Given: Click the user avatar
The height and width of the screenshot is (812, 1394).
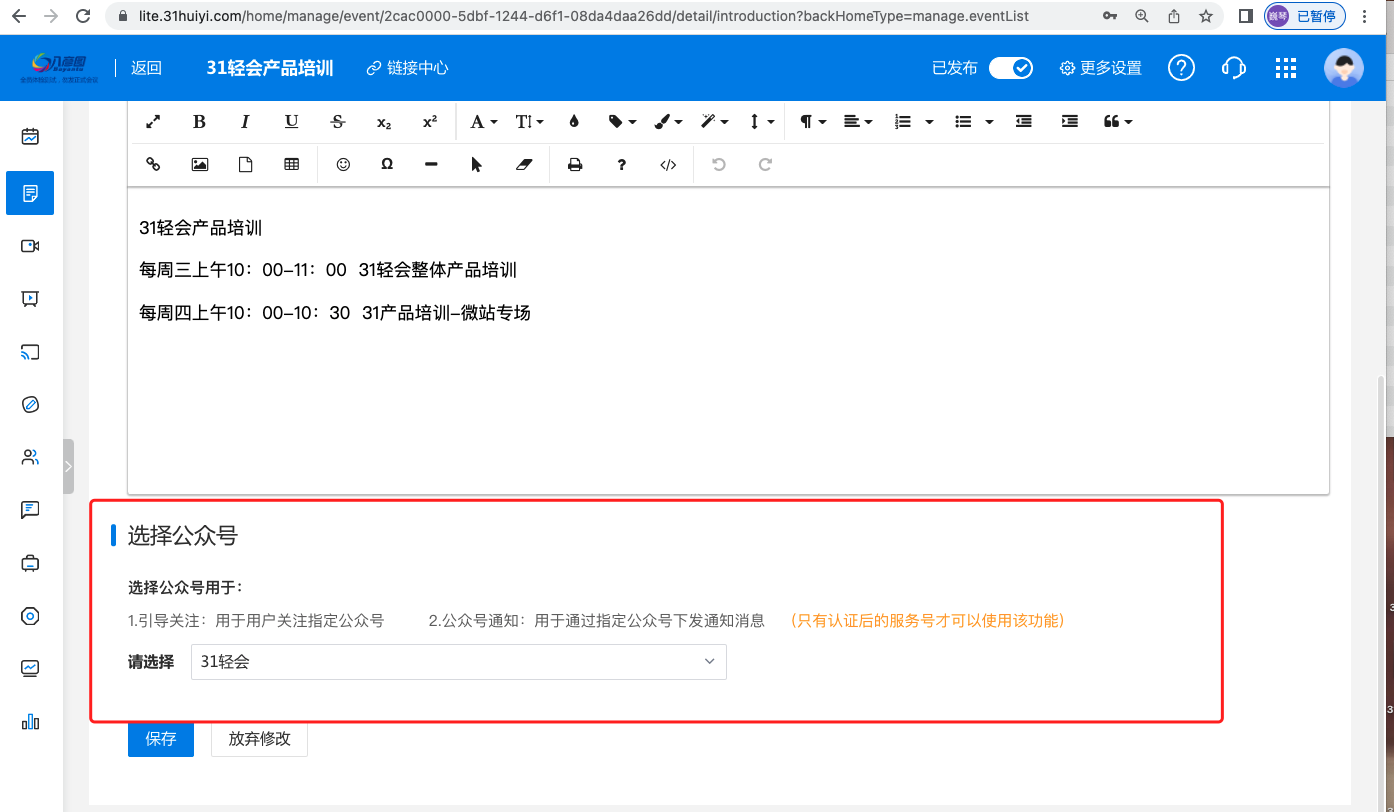Looking at the screenshot, I should pos(1344,68).
